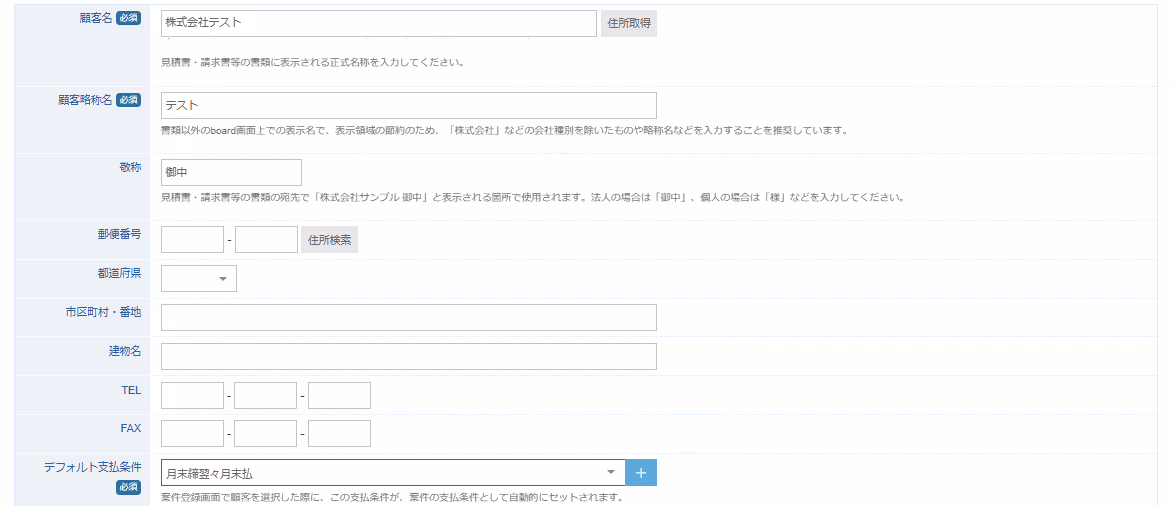Viewport: 1172px width, 506px height.
Task: Click the 建物名 field label
Action: point(124,351)
